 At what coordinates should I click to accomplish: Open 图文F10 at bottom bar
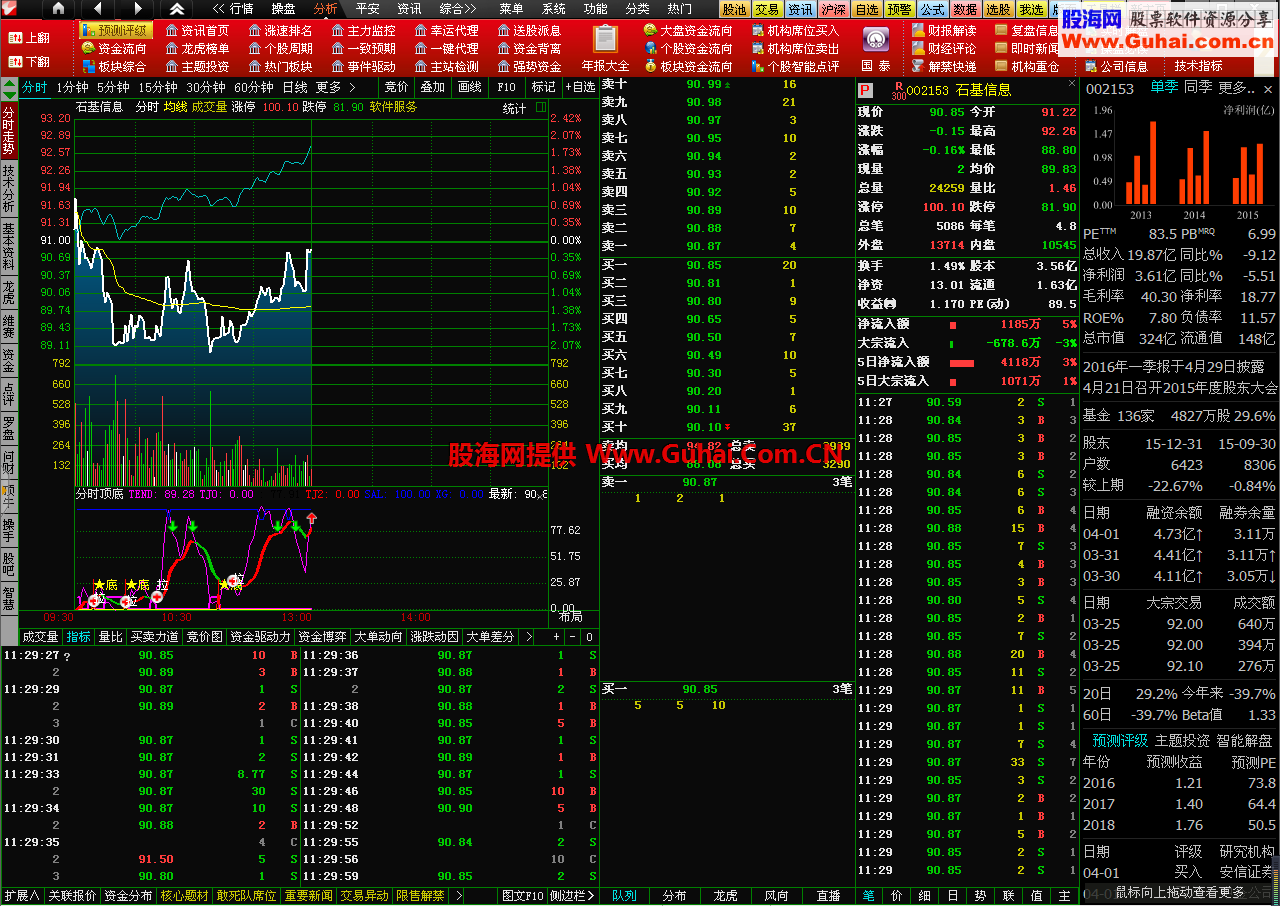[x=522, y=896]
